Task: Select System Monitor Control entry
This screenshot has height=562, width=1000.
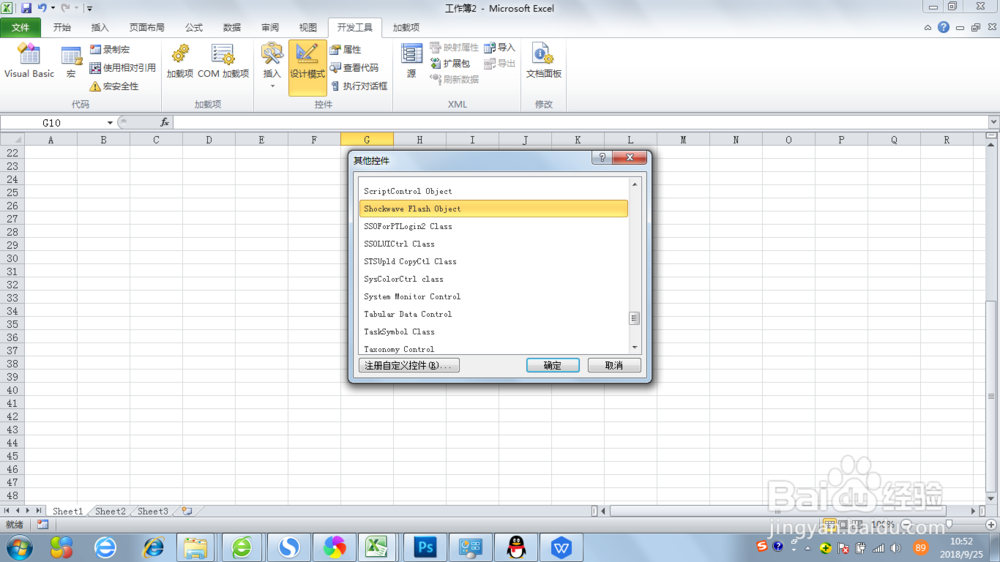Action: click(x=494, y=297)
